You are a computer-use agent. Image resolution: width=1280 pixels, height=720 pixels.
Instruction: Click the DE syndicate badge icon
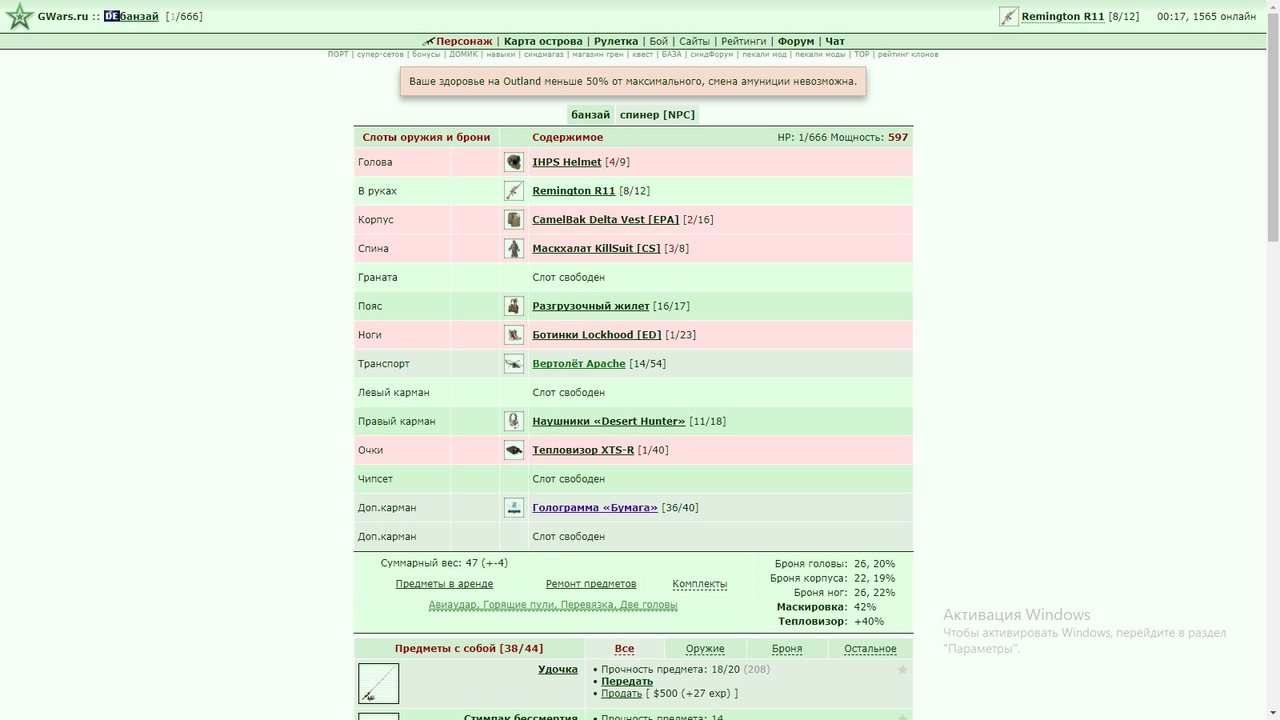pos(111,17)
